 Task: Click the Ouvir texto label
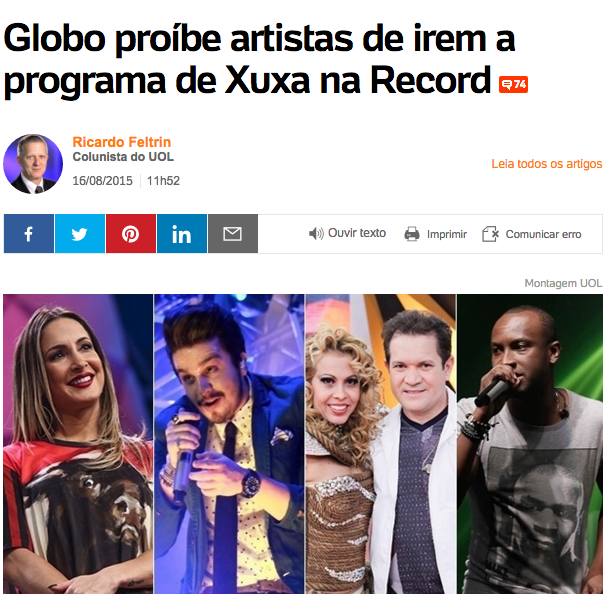(357, 233)
